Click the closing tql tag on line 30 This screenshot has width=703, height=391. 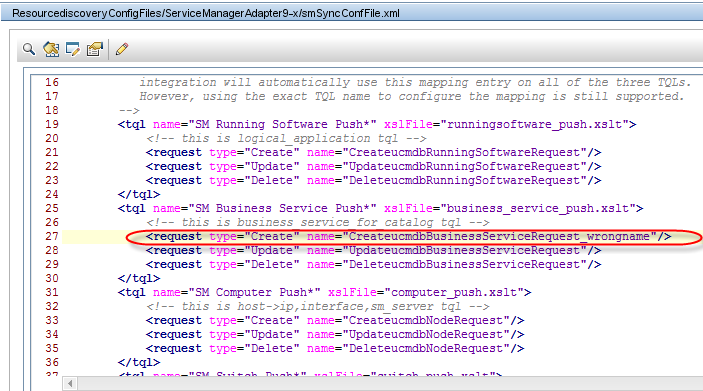pos(139,278)
